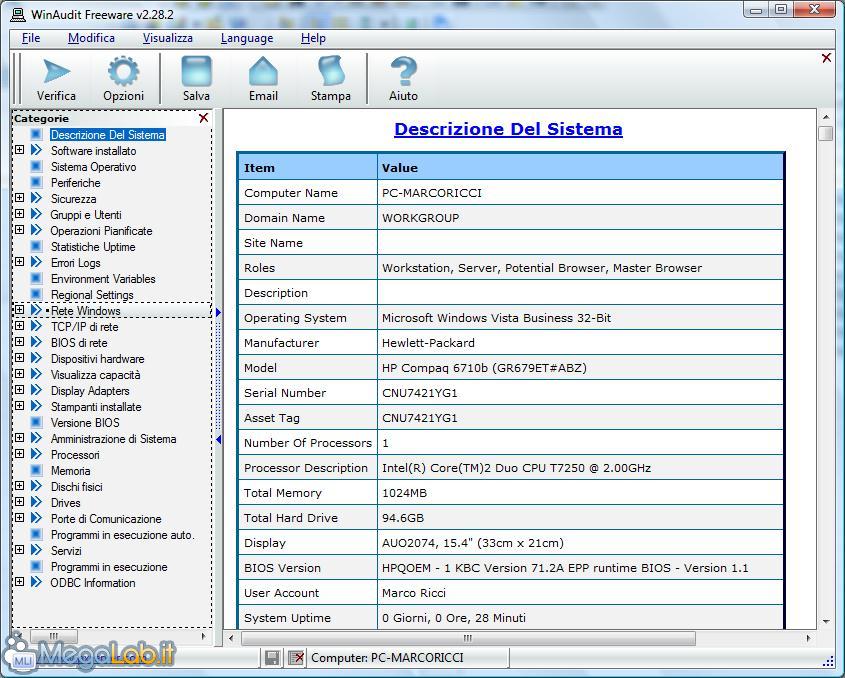Click the PC-MARCORICCI computer name value
Screen dimensions: 845x678
click(432, 193)
